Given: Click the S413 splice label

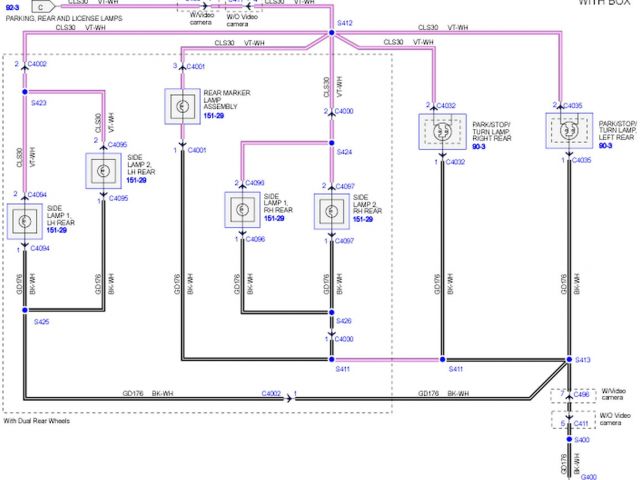Looking at the screenshot, I should pos(584,359).
